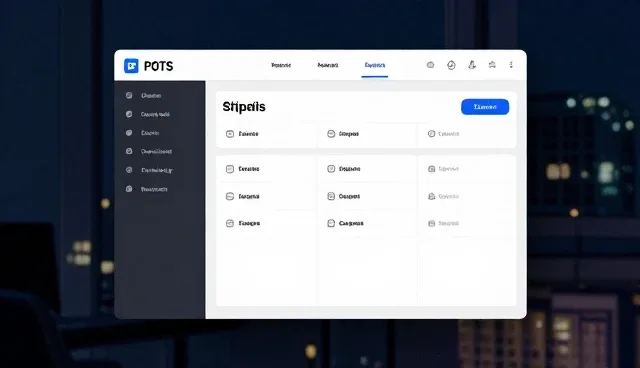
Task: Click the house-shaped icon in the header
Action: [x=492, y=65]
